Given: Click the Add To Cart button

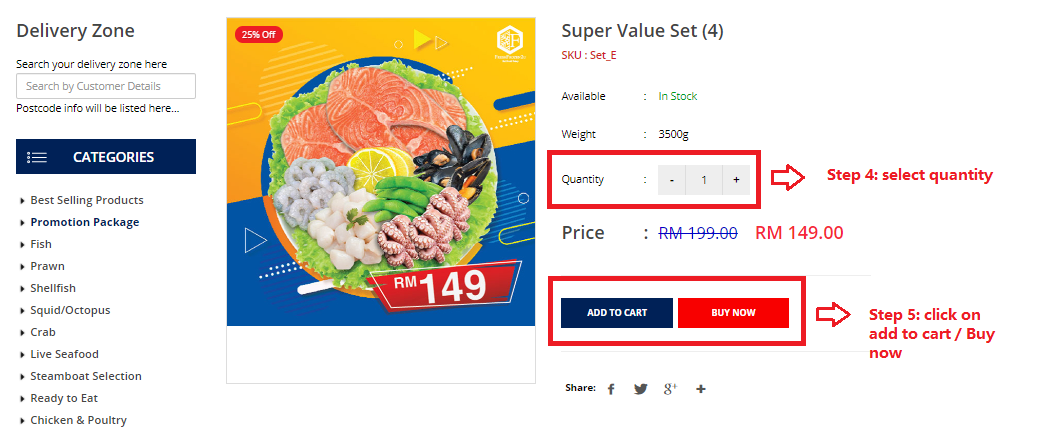Looking at the screenshot, I should click(616, 313).
